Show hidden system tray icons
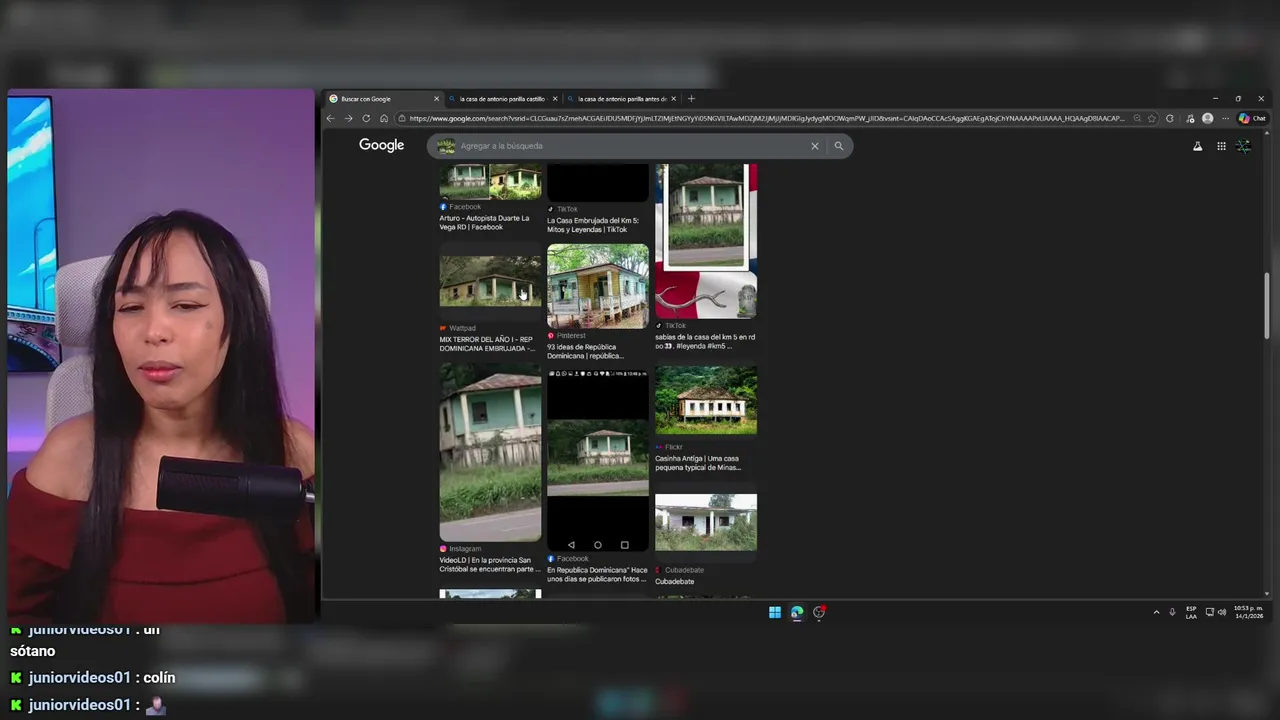 click(1156, 612)
